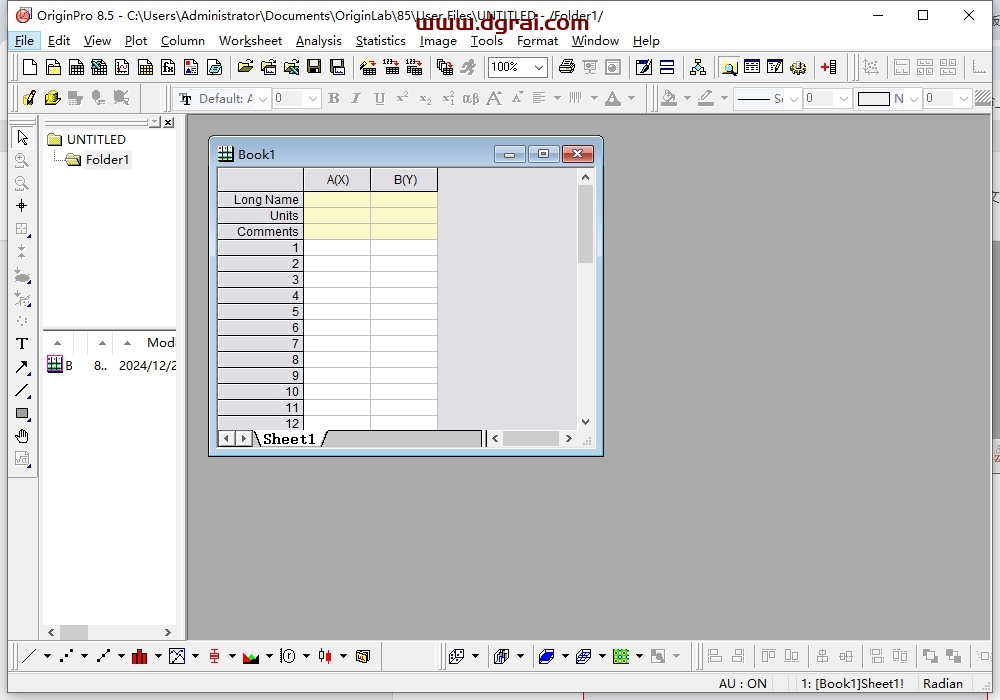
Task: Select the Pointer tool in the Tools toolbar
Action: coord(22,137)
